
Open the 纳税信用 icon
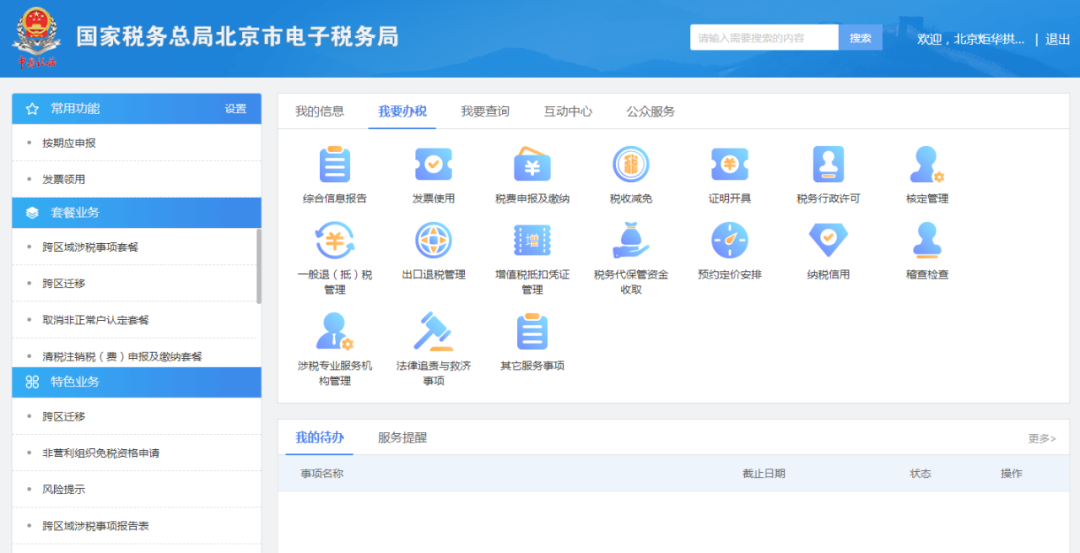[828, 241]
